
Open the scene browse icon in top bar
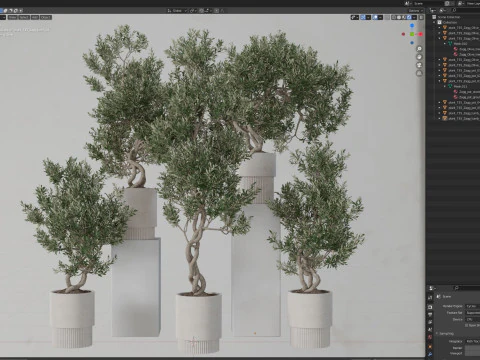coord(408,4)
